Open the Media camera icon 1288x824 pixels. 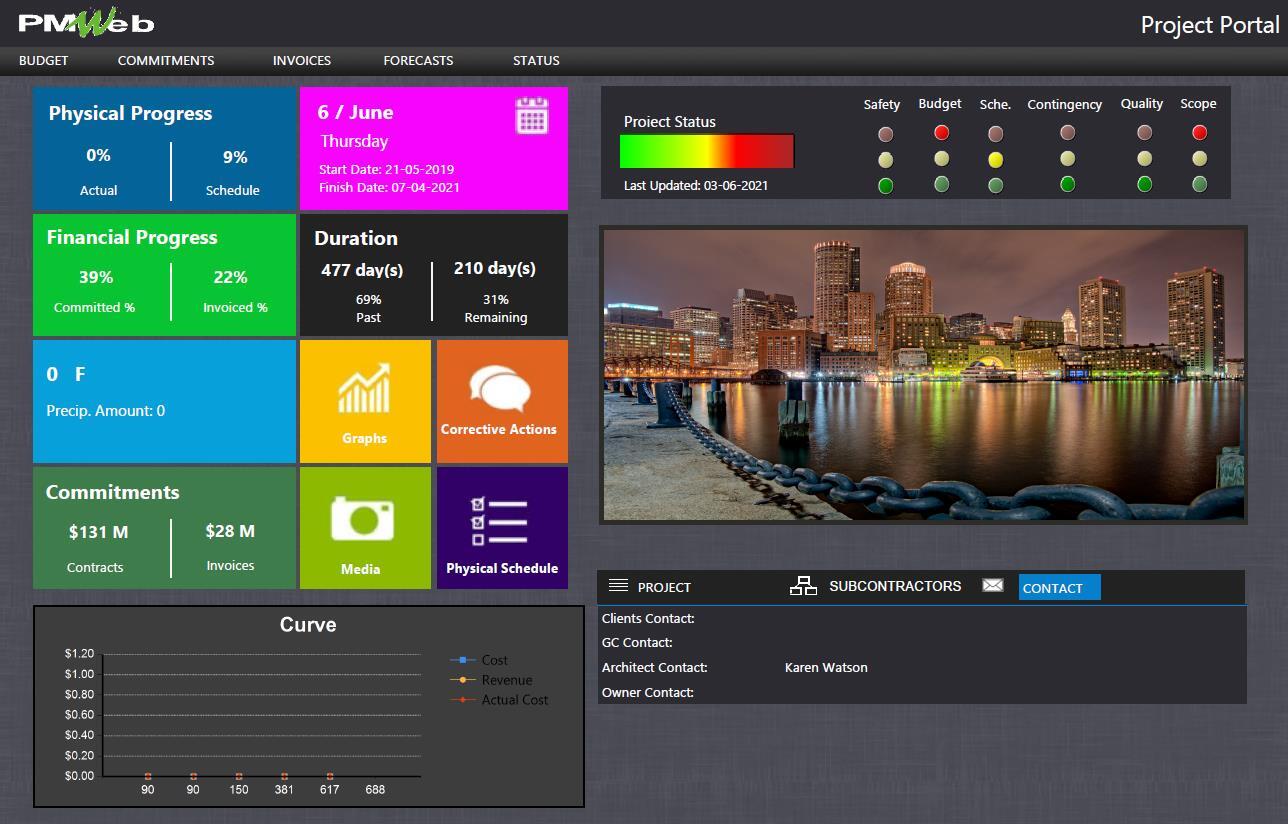[x=362, y=518]
